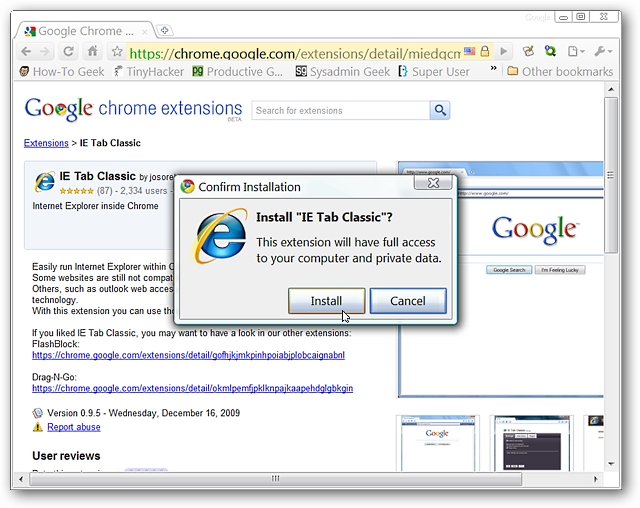Open a new tab
Screen dimensions: 640x508
(165, 30)
